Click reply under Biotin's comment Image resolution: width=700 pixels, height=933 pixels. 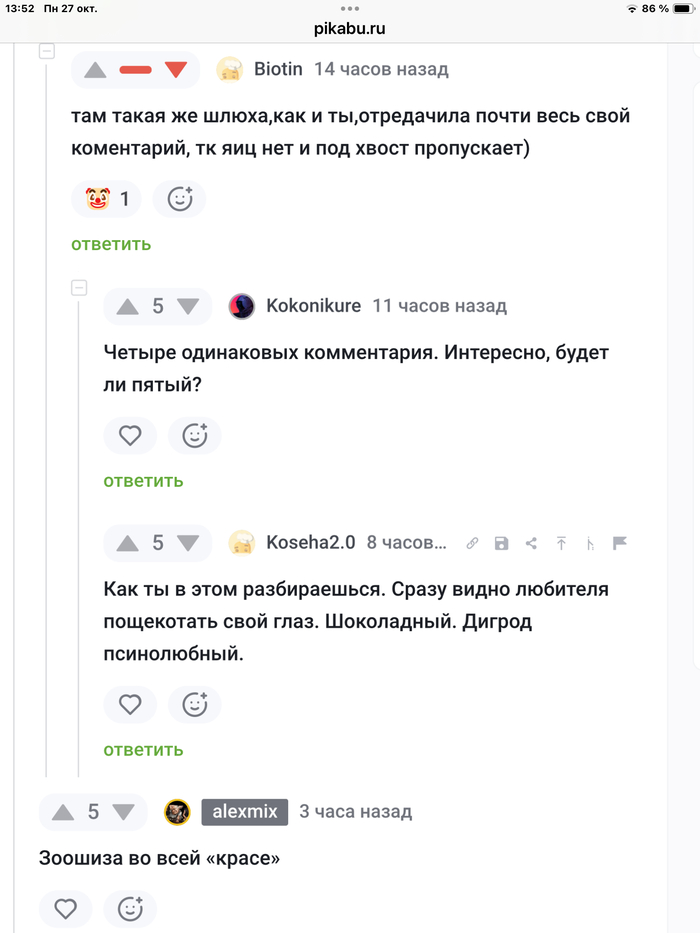(x=111, y=243)
